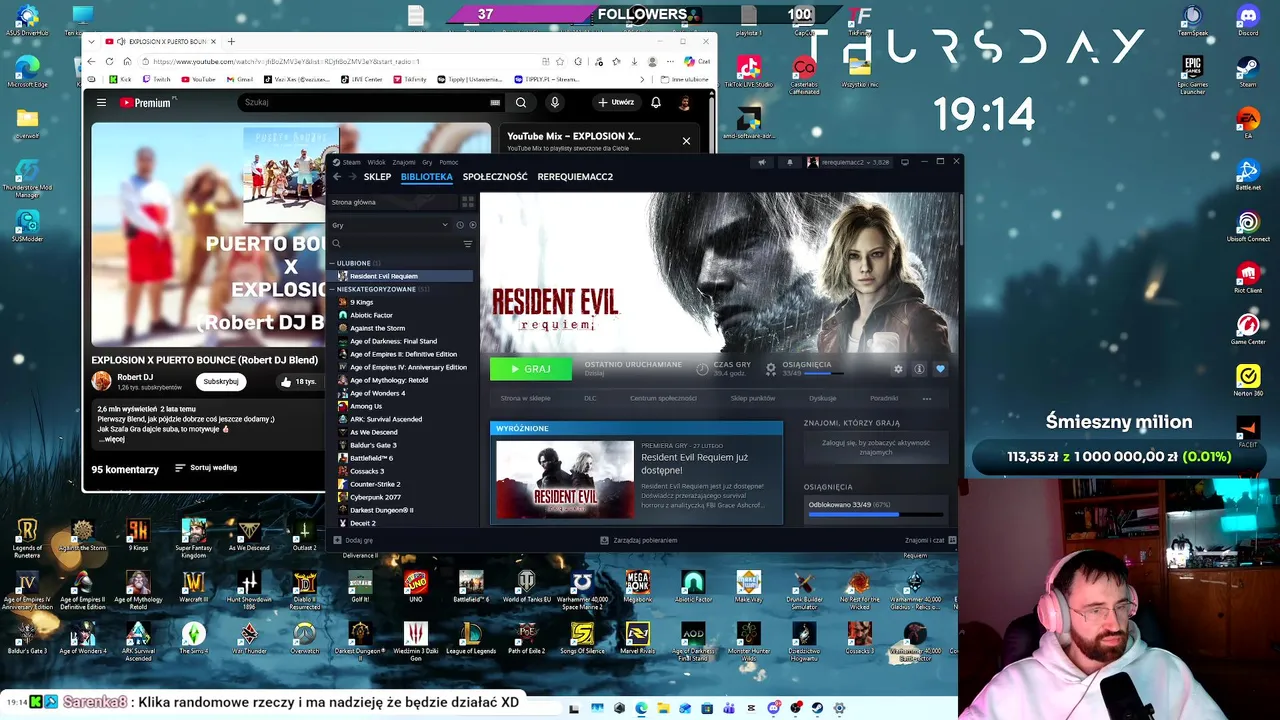Expand rerequiemacc2 account dropdown in Steam

point(848,162)
